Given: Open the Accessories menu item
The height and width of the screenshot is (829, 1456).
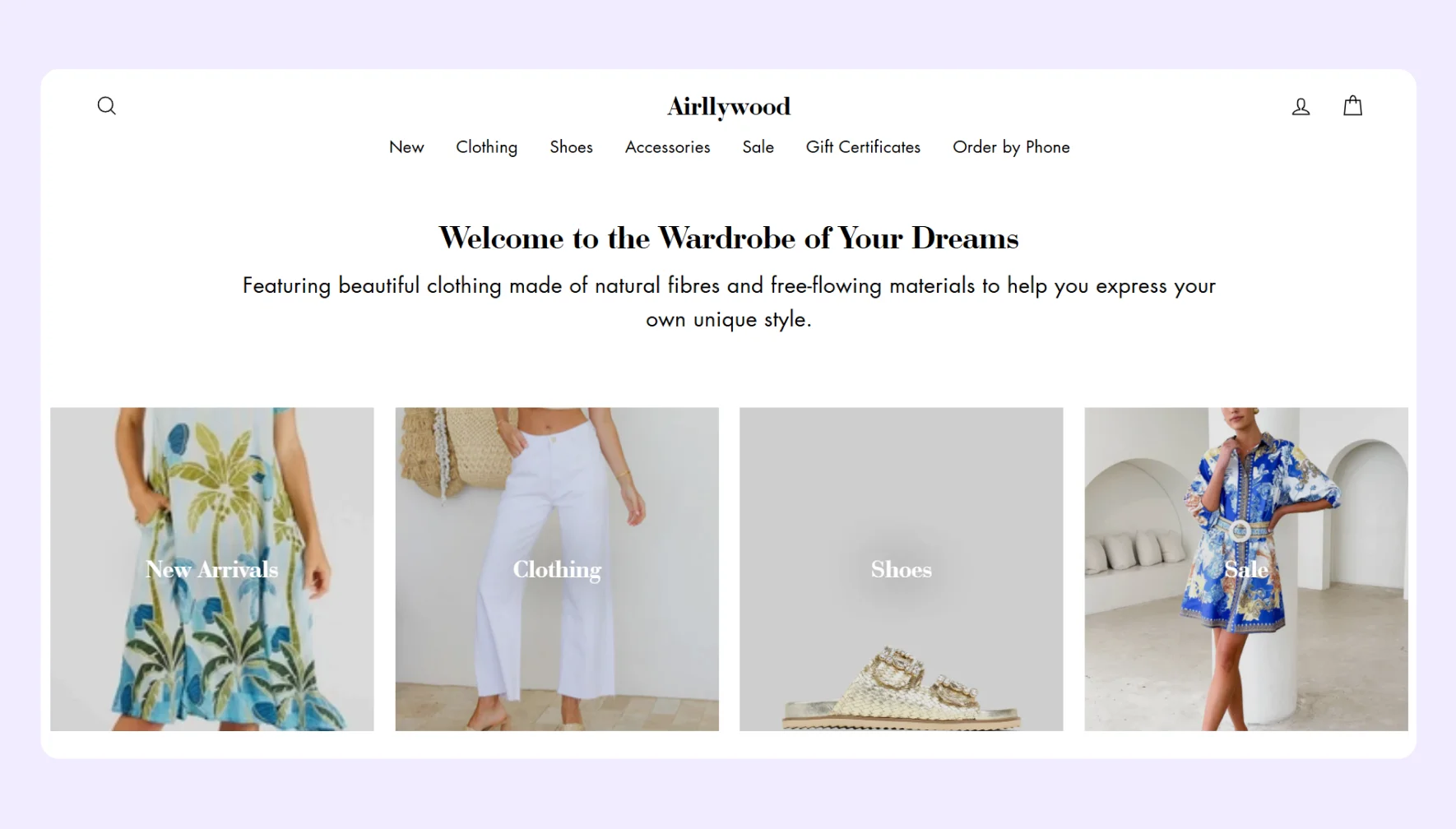Looking at the screenshot, I should (x=667, y=147).
